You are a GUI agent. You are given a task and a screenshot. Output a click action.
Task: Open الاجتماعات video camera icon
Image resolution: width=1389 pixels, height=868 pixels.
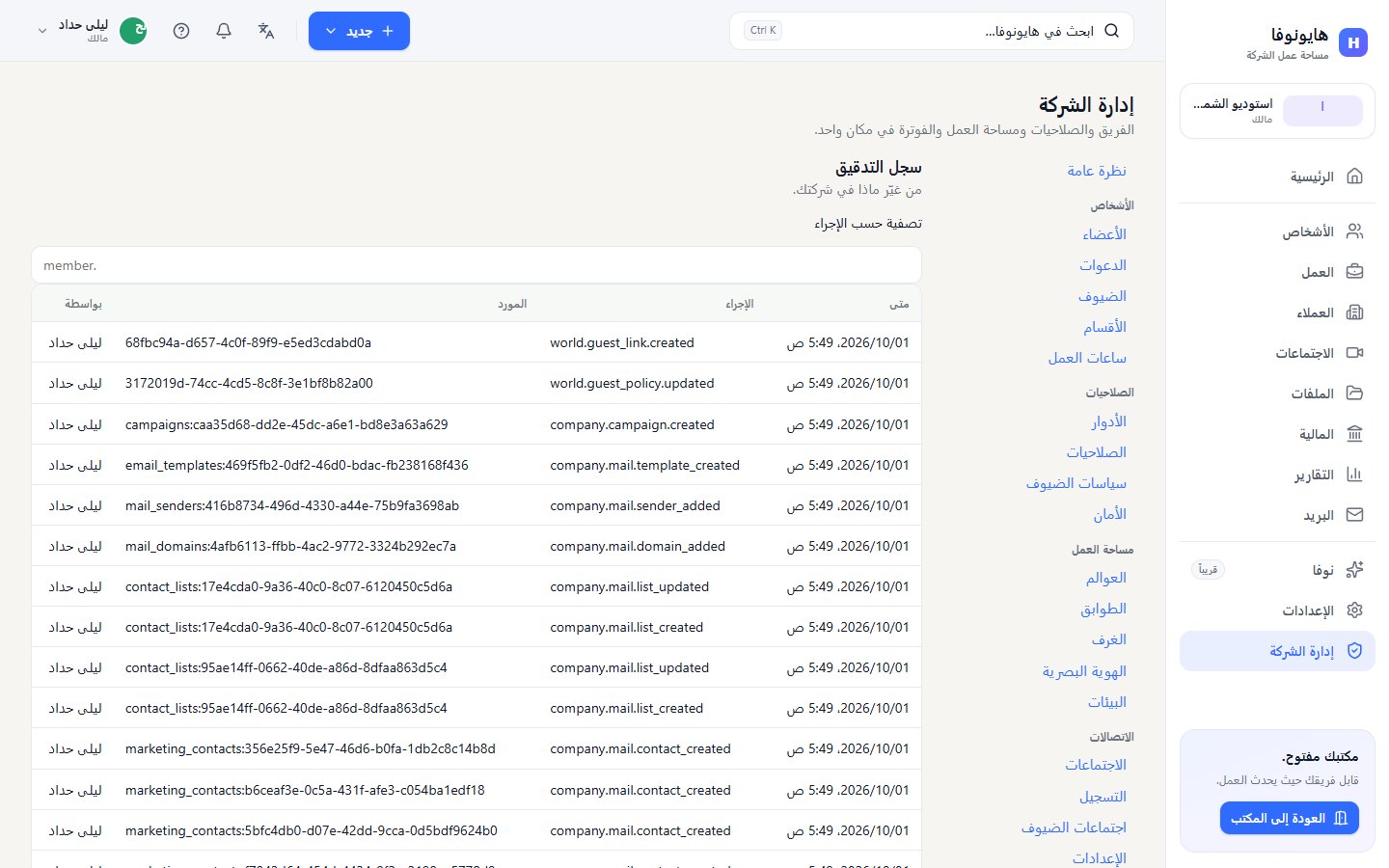1354,353
